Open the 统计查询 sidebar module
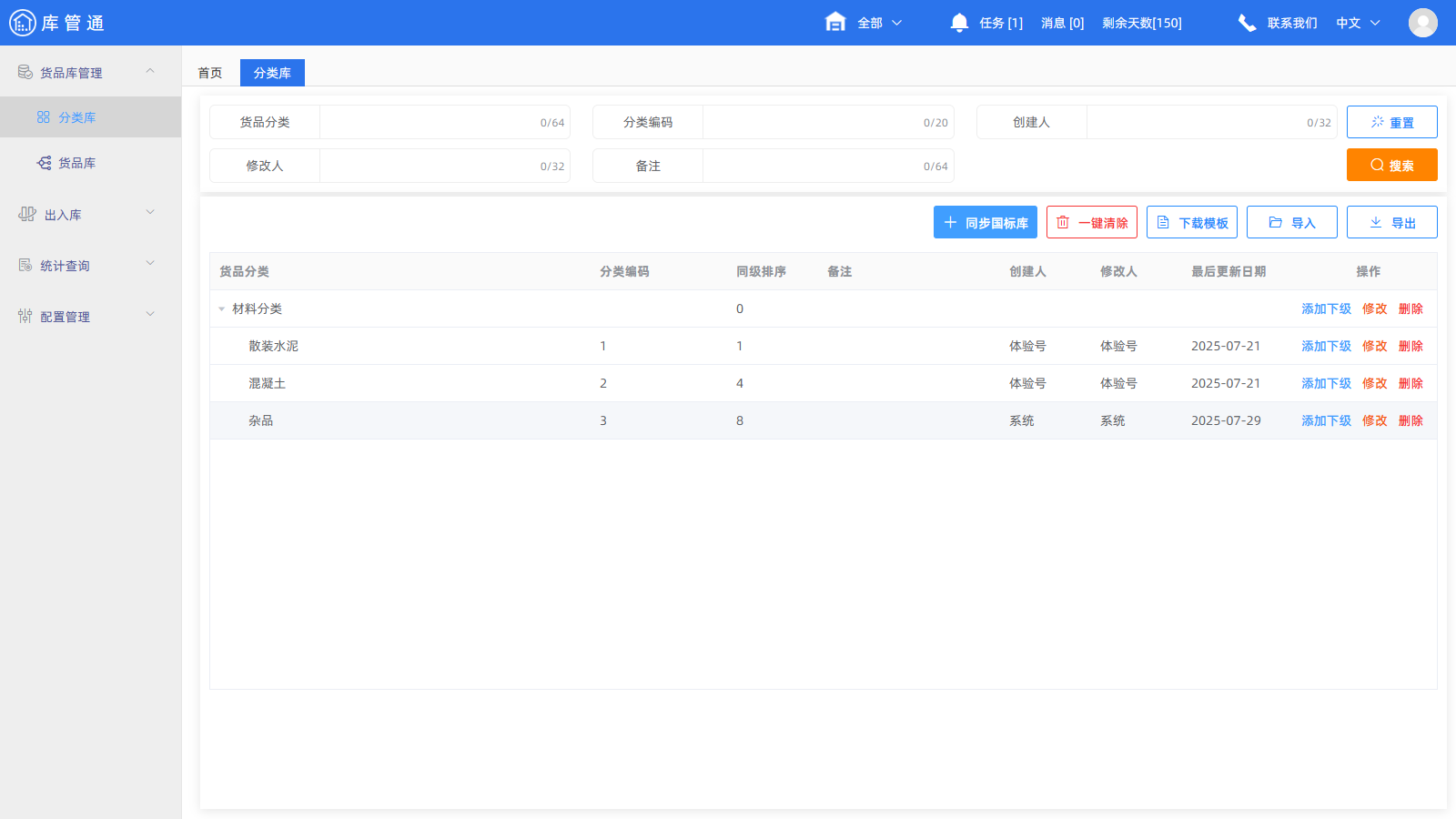 (66, 265)
